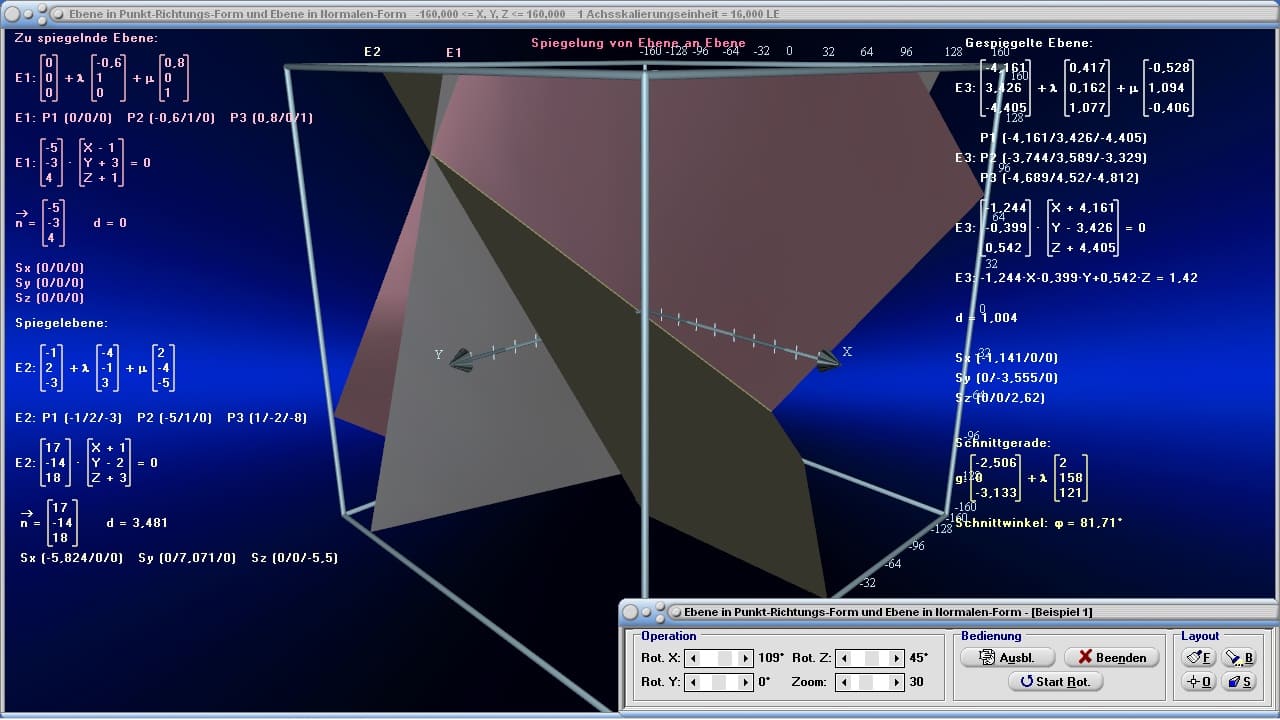The width and height of the screenshot is (1280, 720).
Task: Click the E2 plane label
Action: point(372,51)
